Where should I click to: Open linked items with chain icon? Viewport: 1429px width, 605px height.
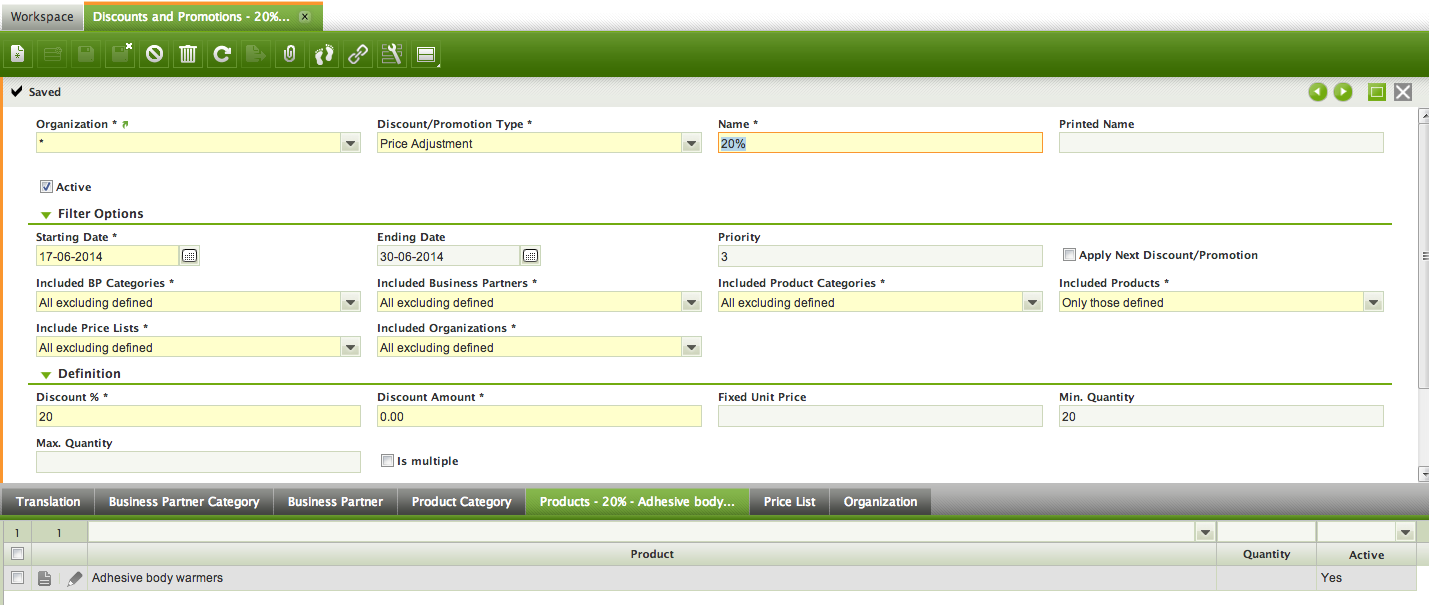point(358,54)
